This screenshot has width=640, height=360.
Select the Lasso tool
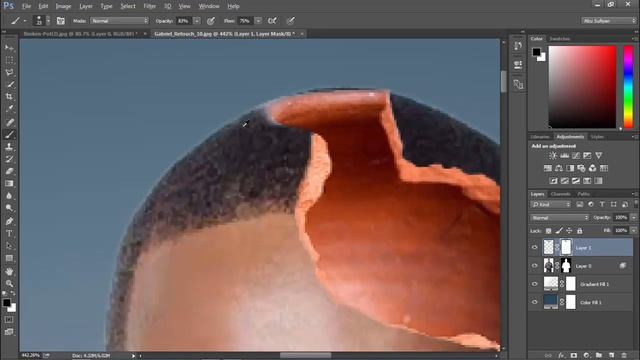click(x=9, y=73)
